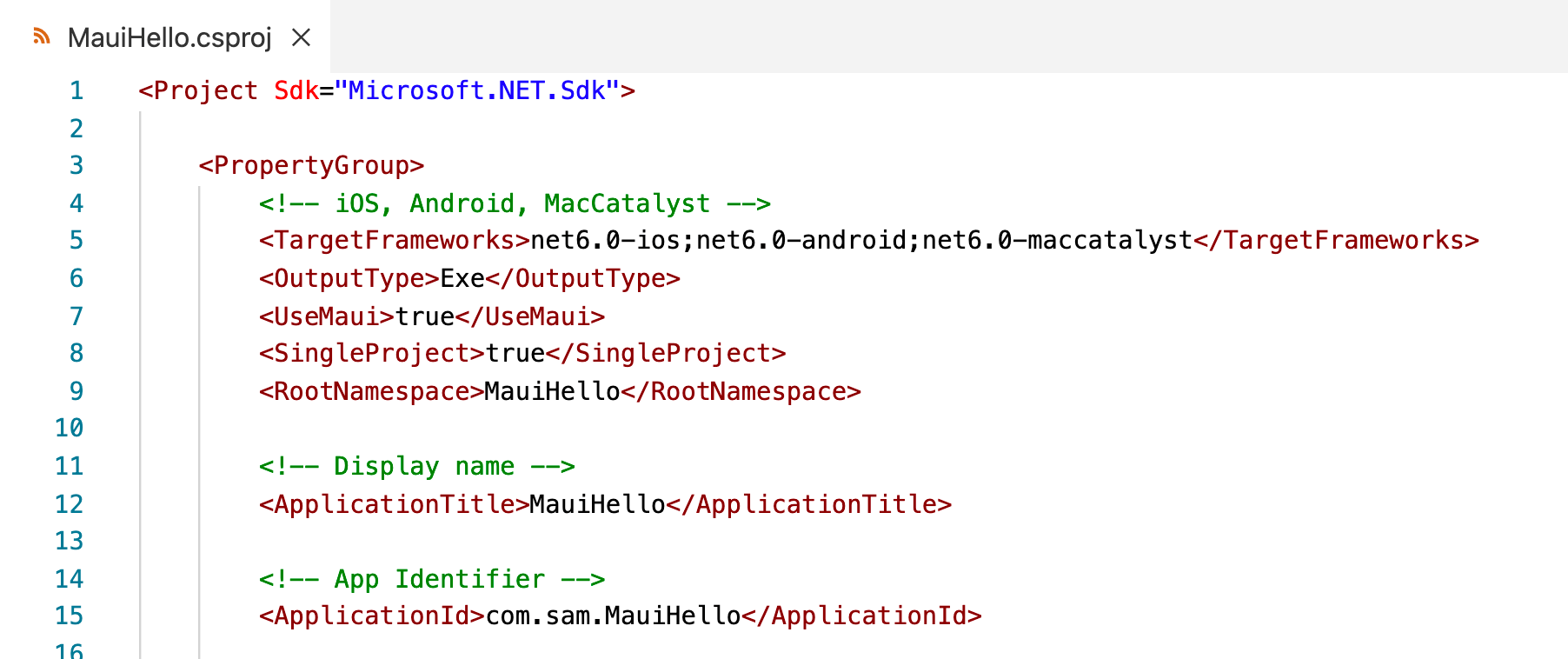1568x659 pixels.
Task: Click the Sdk attribute name on line 1
Action: (x=296, y=90)
